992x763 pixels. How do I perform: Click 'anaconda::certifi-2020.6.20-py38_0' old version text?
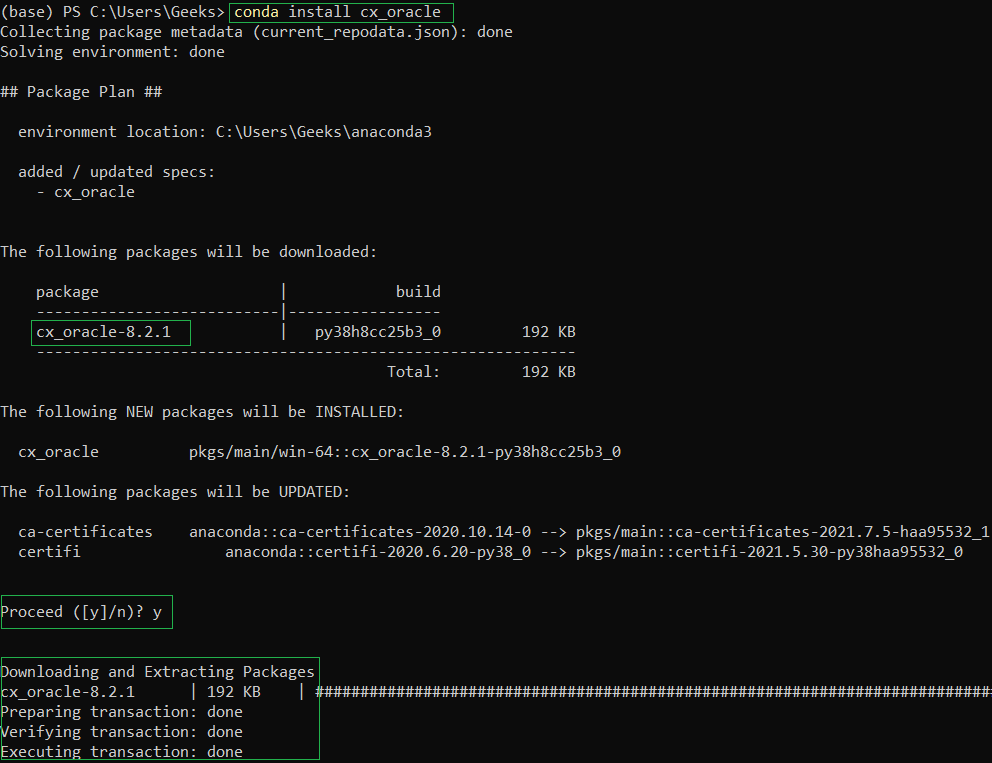click(x=378, y=552)
